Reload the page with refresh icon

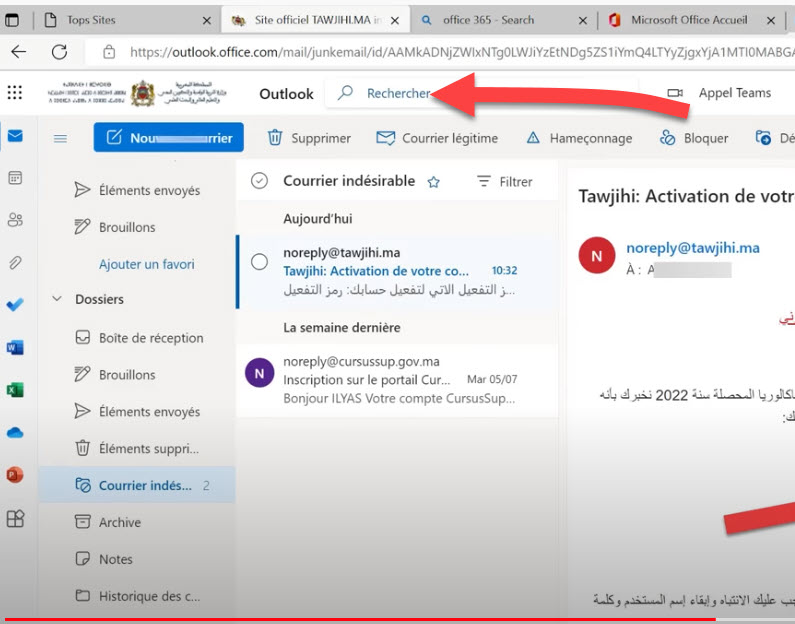coord(59,52)
